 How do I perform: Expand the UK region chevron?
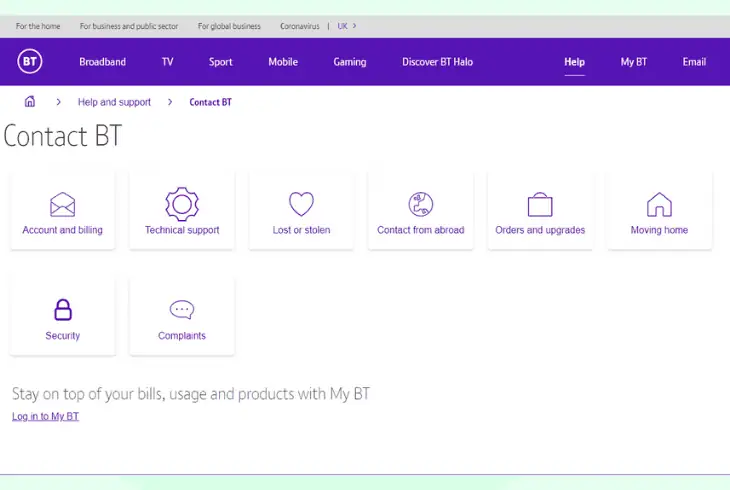(354, 26)
